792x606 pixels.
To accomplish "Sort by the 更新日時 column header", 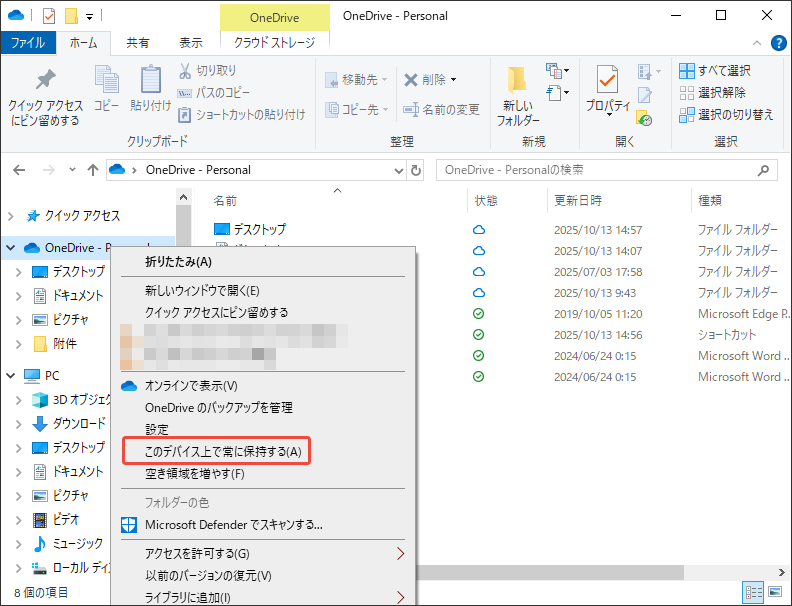I will [578, 201].
